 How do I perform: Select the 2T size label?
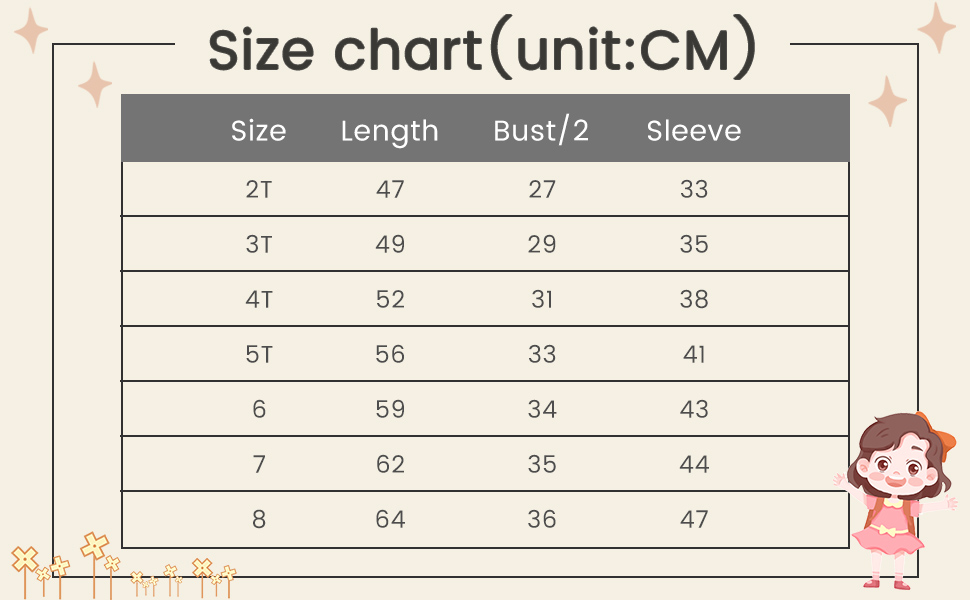pyautogui.click(x=258, y=189)
